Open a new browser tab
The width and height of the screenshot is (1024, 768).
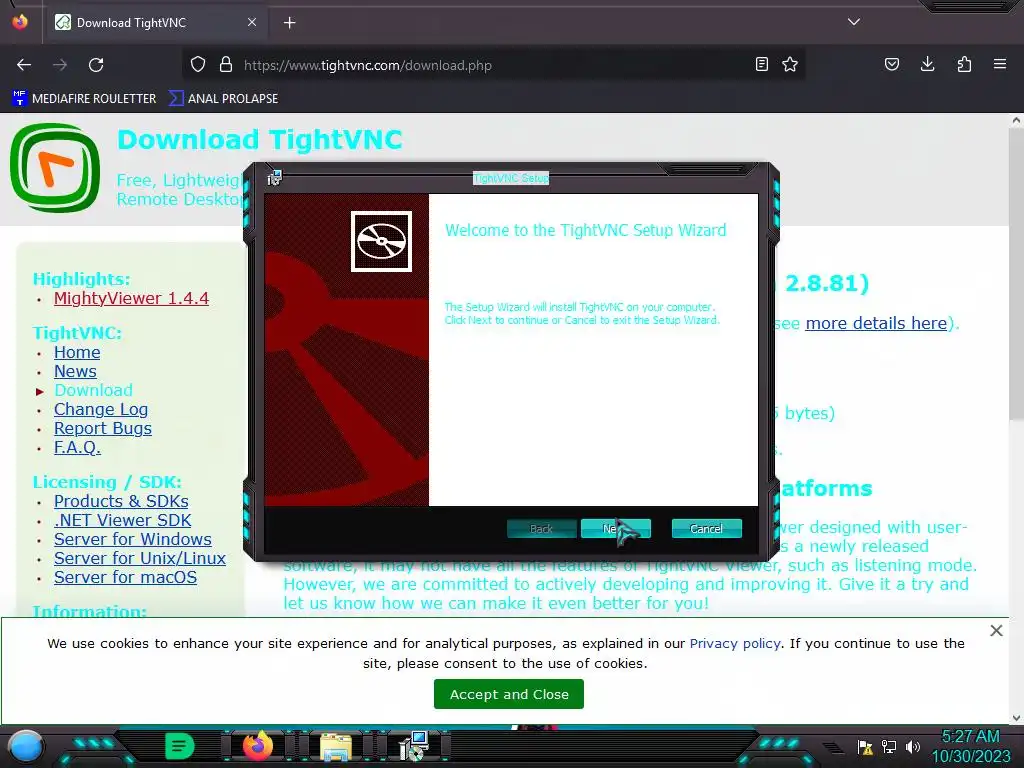289,23
